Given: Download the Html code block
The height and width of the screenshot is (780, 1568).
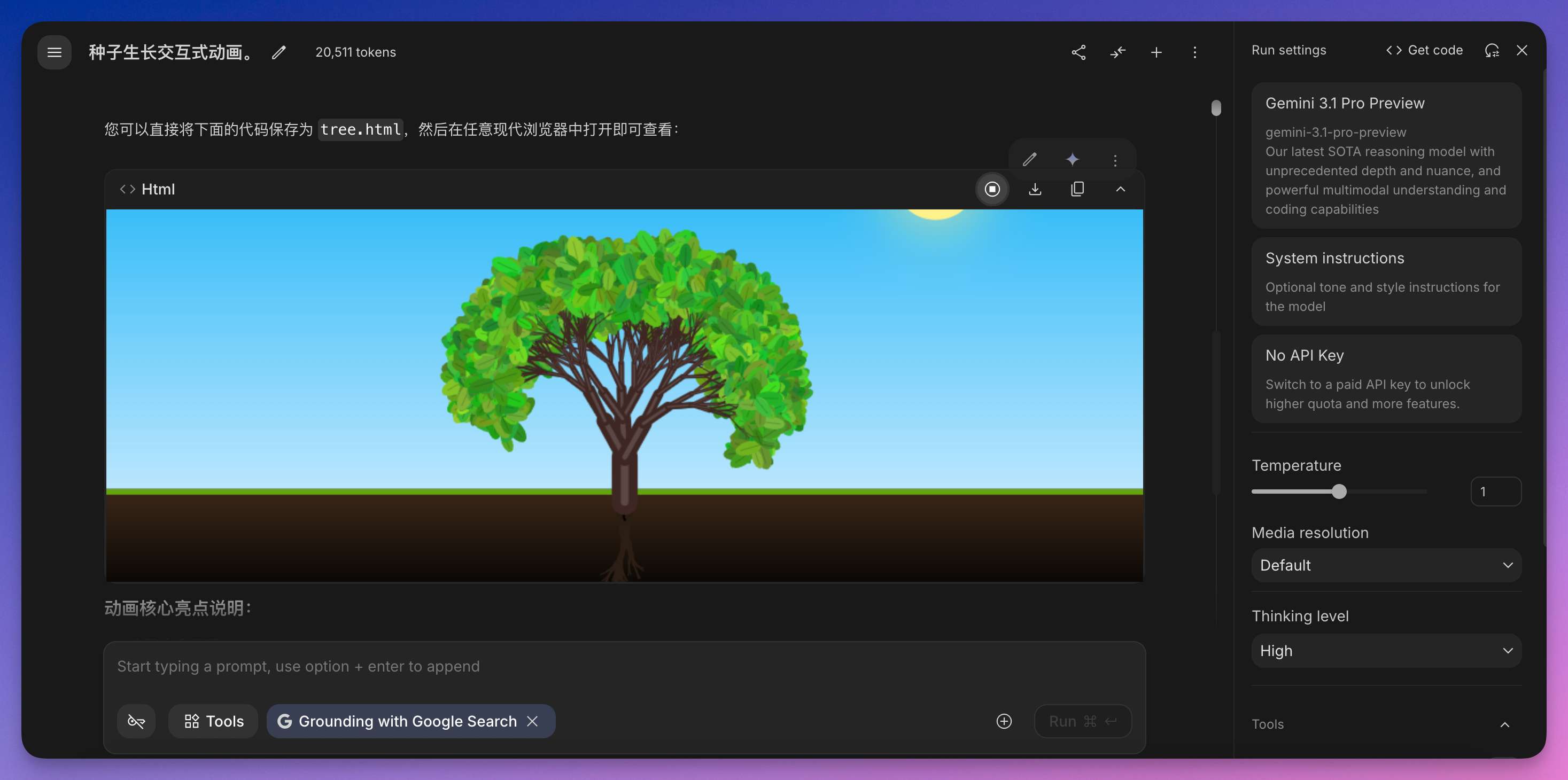Looking at the screenshot, I should pyautogui.click(x=1035, y=189).
